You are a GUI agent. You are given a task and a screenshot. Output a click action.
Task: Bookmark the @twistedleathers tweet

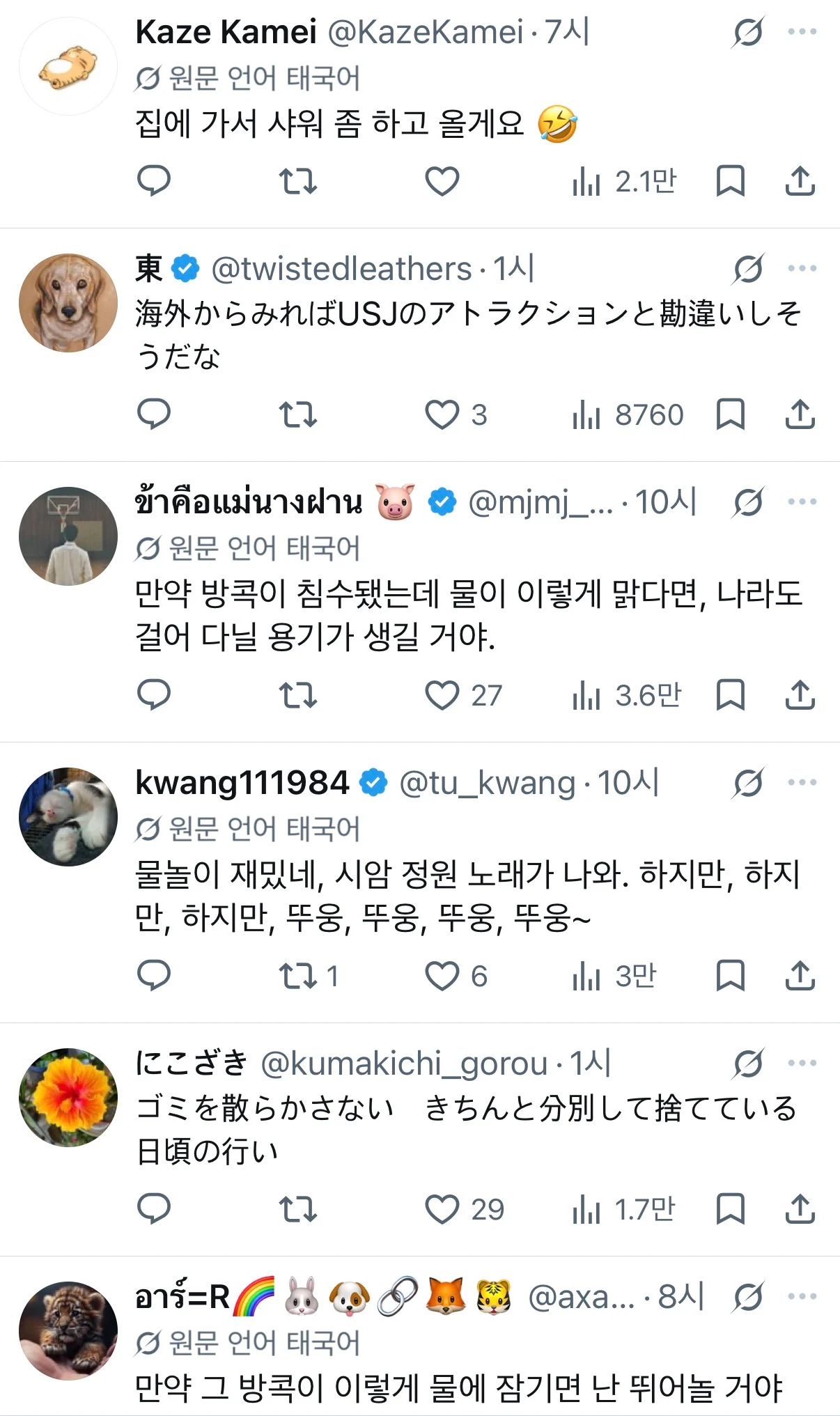pos(731,414)
